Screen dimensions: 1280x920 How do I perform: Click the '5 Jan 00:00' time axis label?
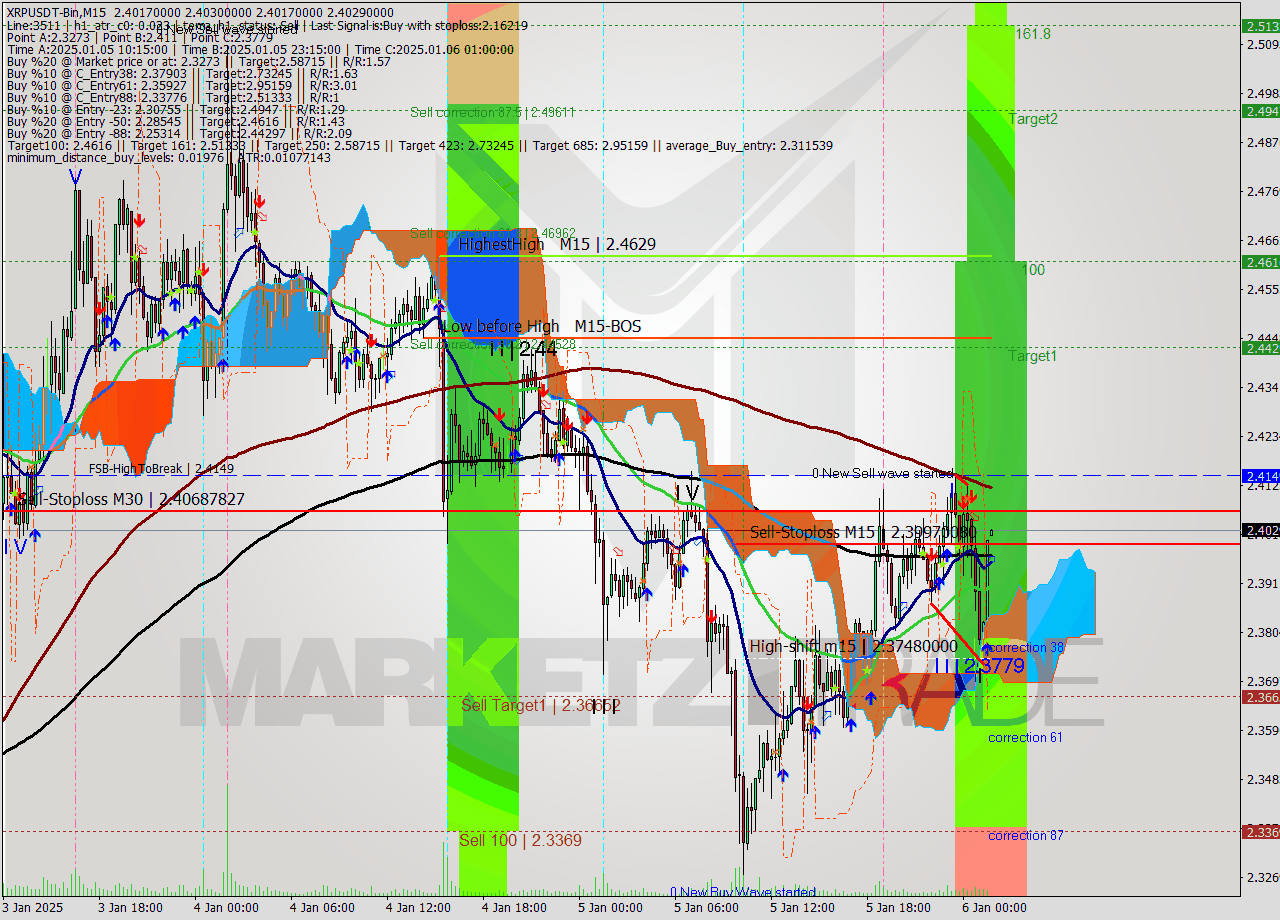[x=610, y=908]
